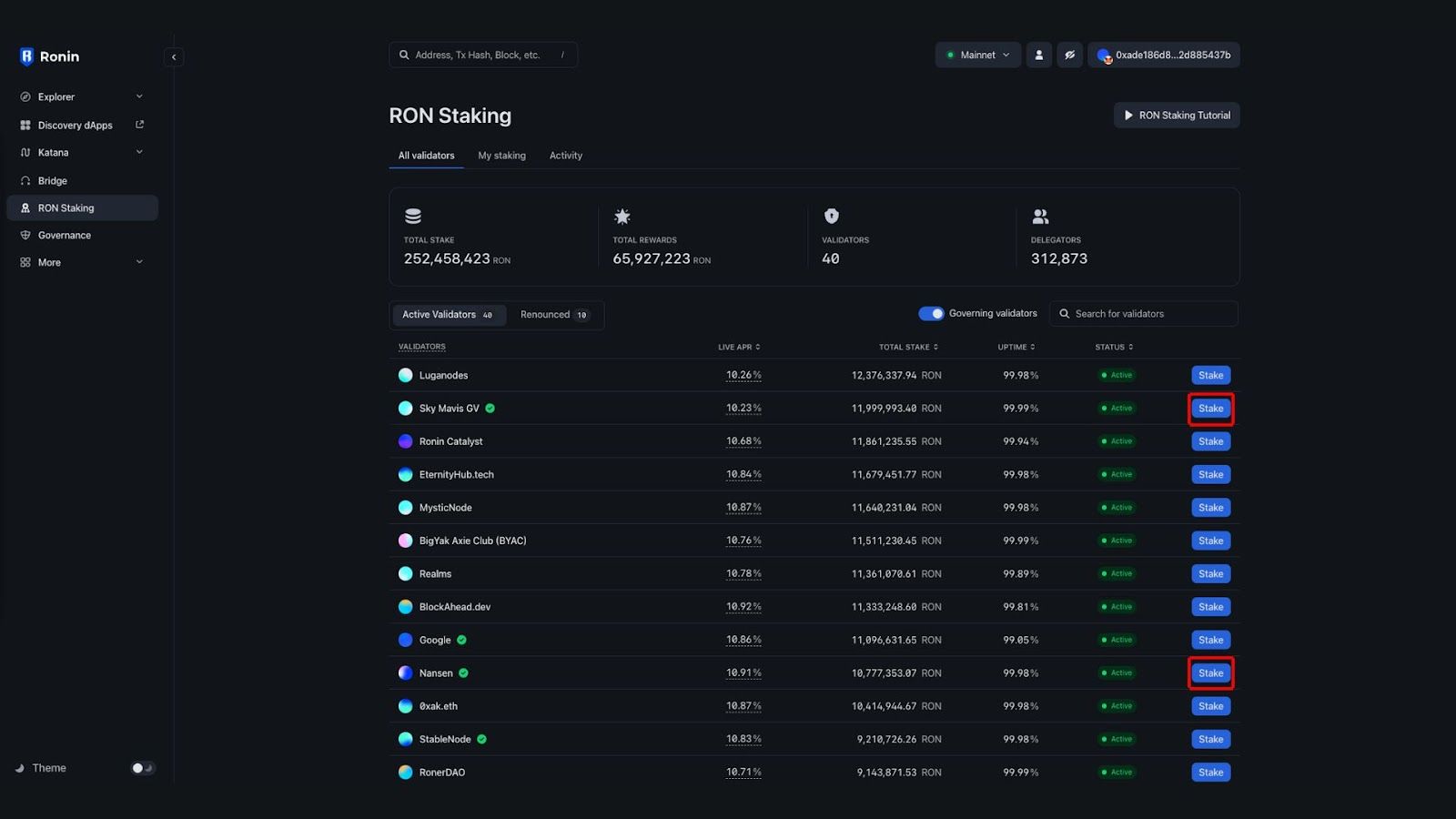The image size is (1456, 819).
Task: Click the Luganodes validator avatar
Action: click(x=406, y=375)
